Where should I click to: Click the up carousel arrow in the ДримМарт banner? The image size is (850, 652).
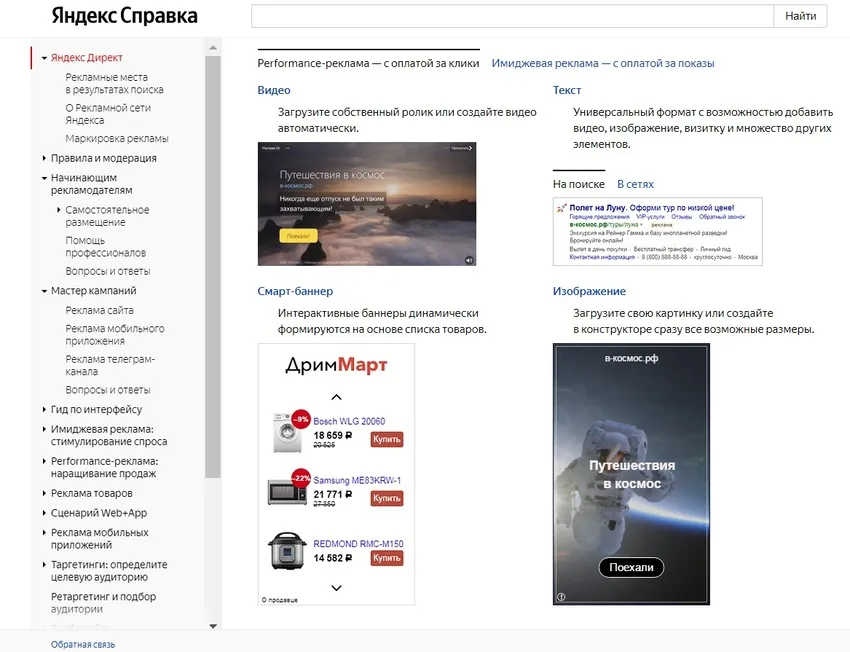pos(336,396)
